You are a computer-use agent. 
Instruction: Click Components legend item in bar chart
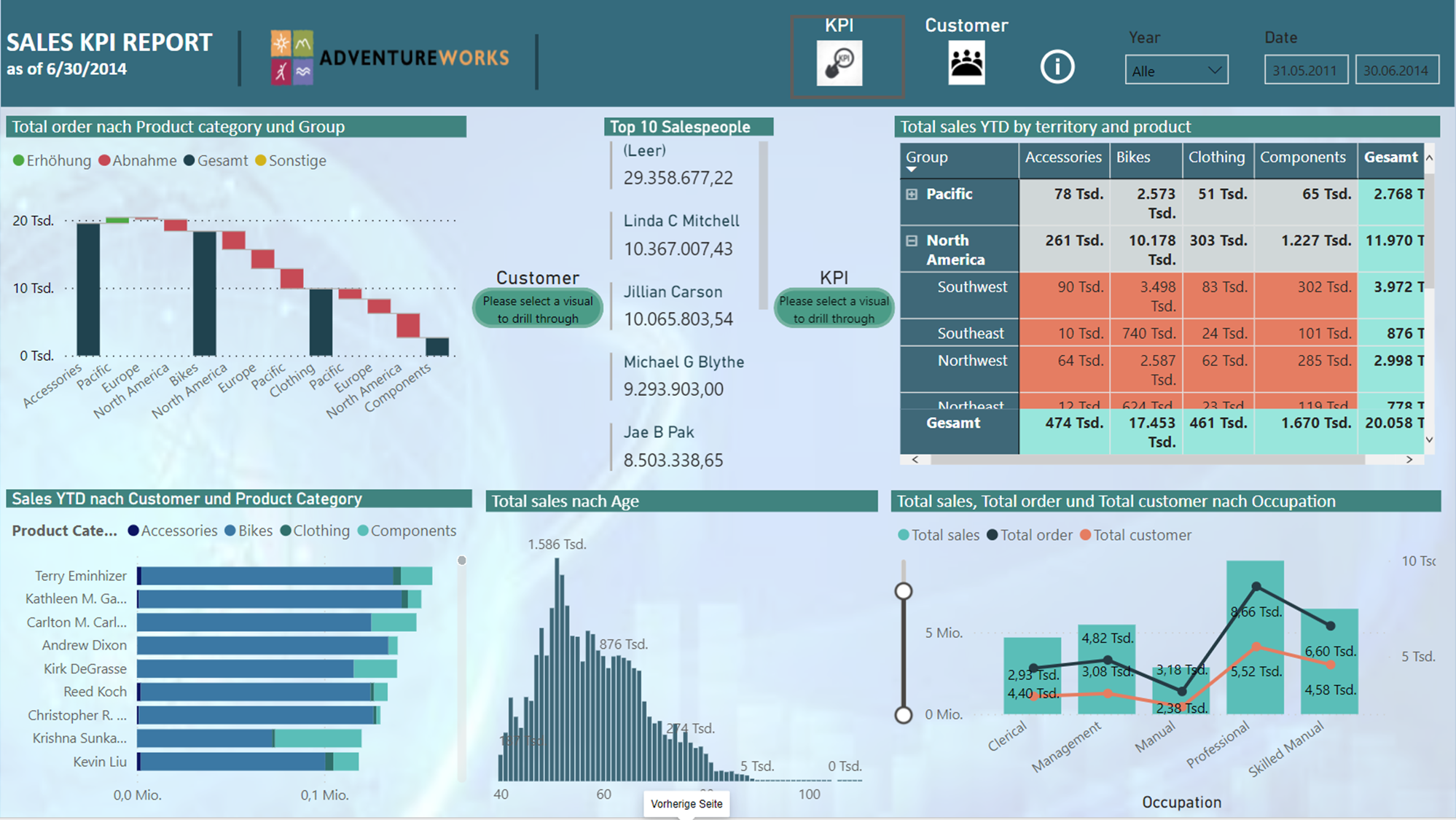pos(407,531)
